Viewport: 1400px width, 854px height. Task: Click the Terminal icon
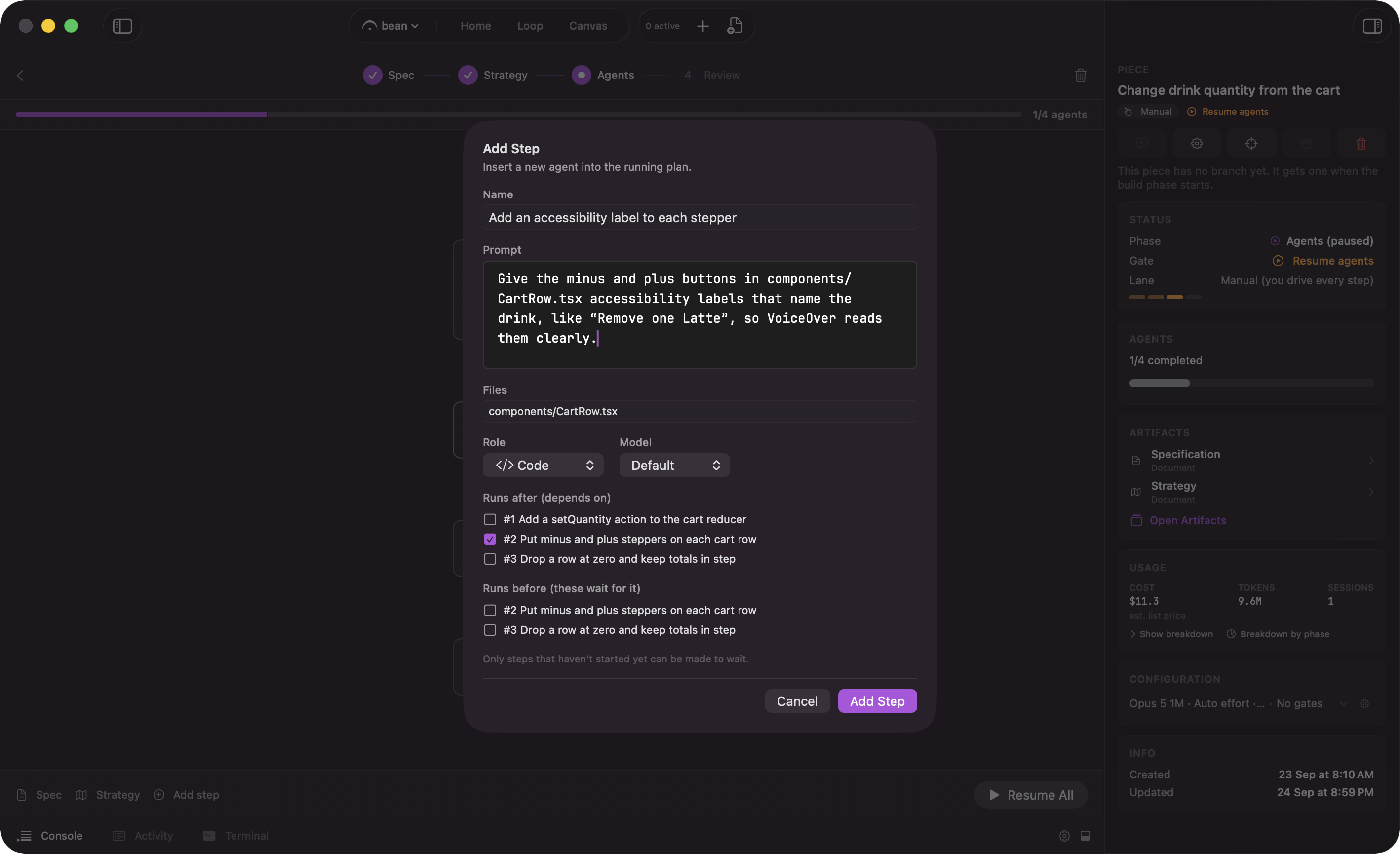pos(209,835)
